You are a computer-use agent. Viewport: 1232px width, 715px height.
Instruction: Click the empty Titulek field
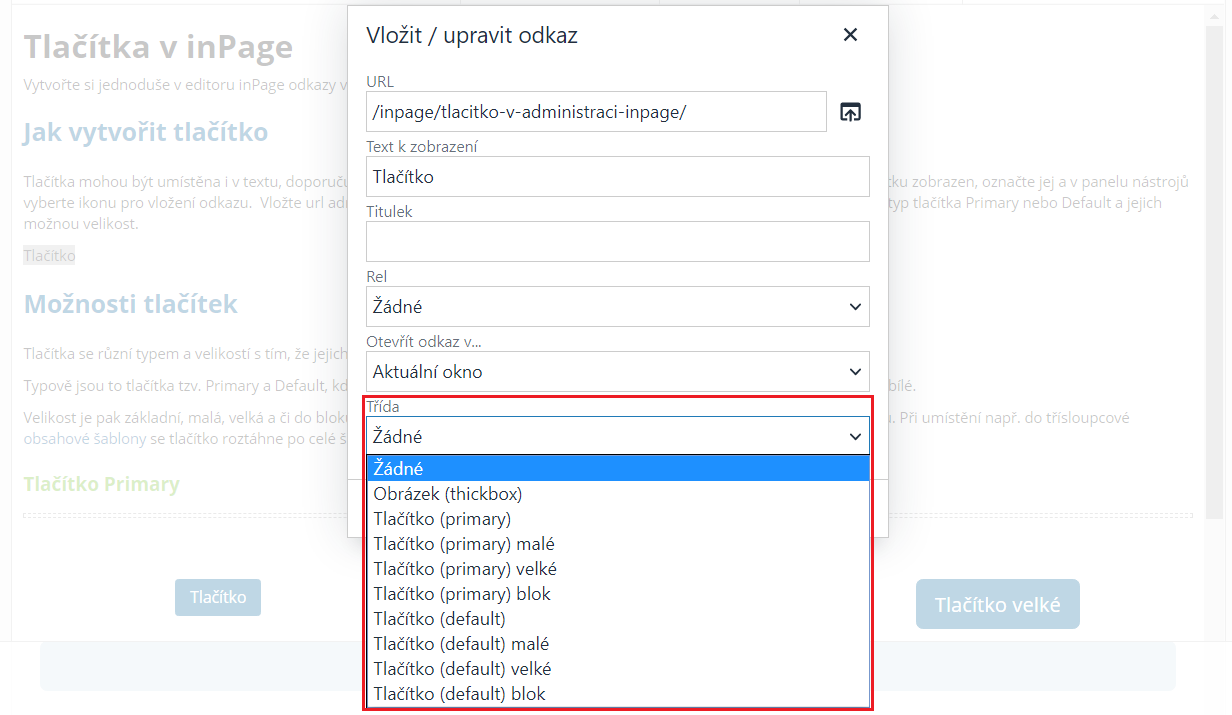tap(617, 242)
